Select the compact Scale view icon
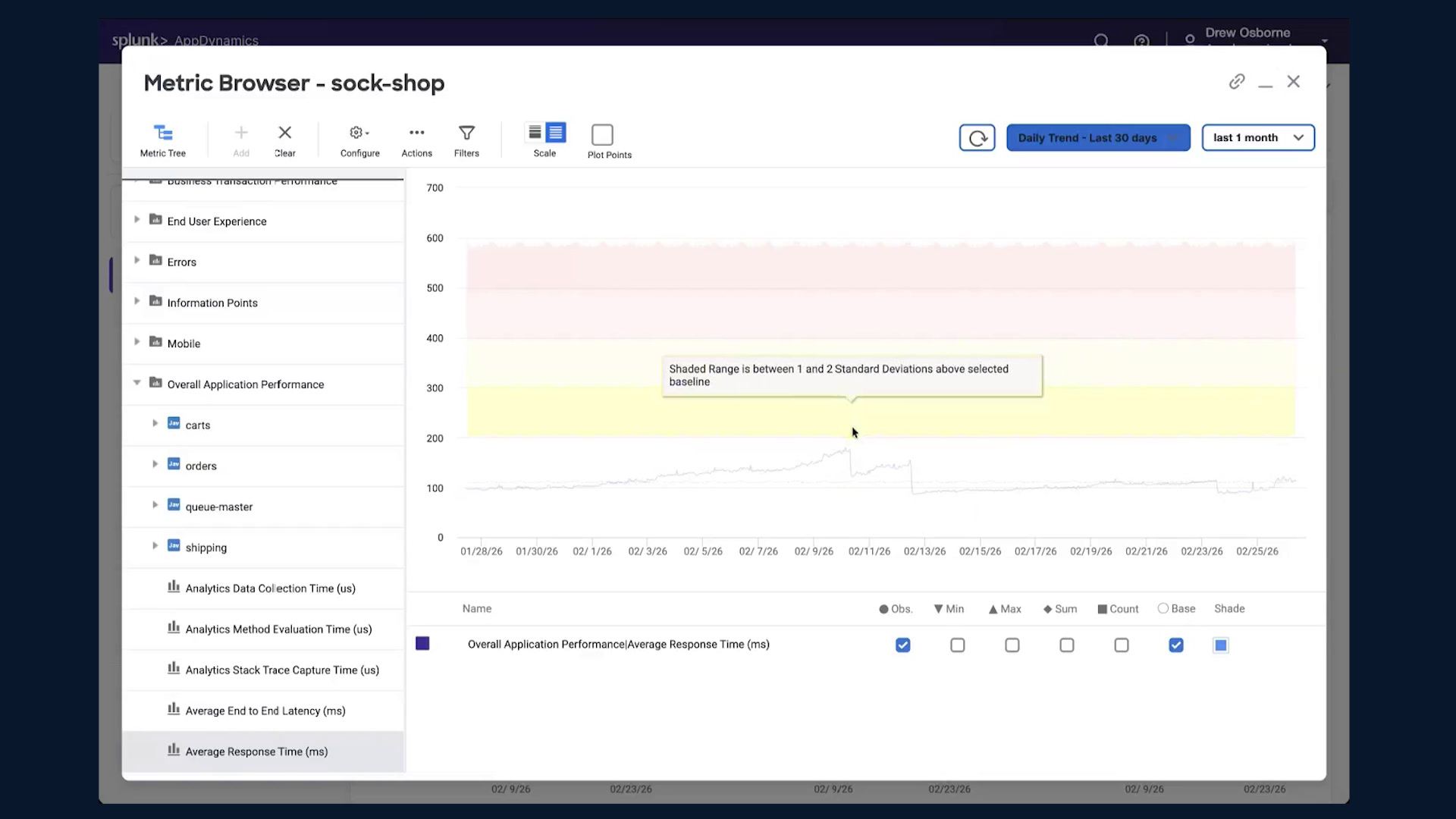This screenshot has width=1456, height=819. 535,133
